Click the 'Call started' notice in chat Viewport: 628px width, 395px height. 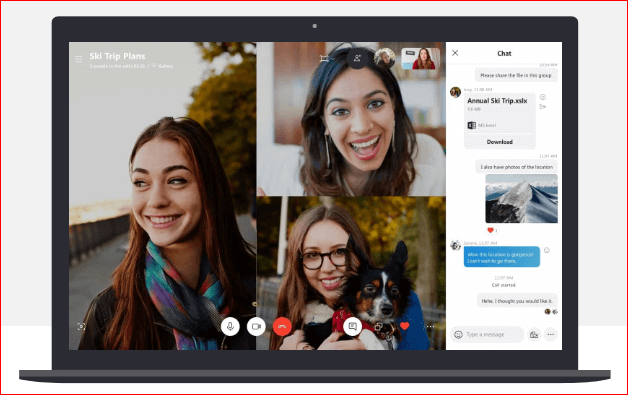tap(503, 285)
